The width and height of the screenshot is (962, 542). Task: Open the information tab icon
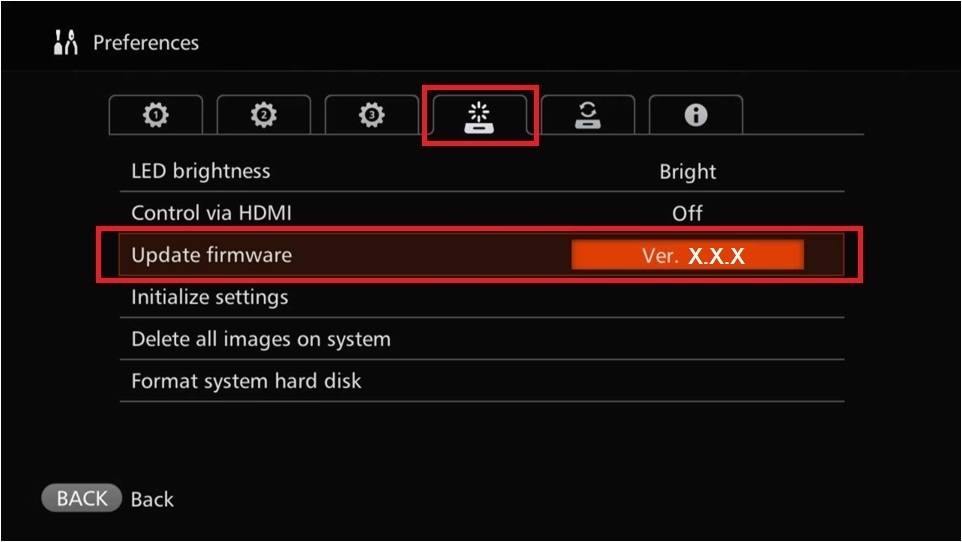point(696,115)
